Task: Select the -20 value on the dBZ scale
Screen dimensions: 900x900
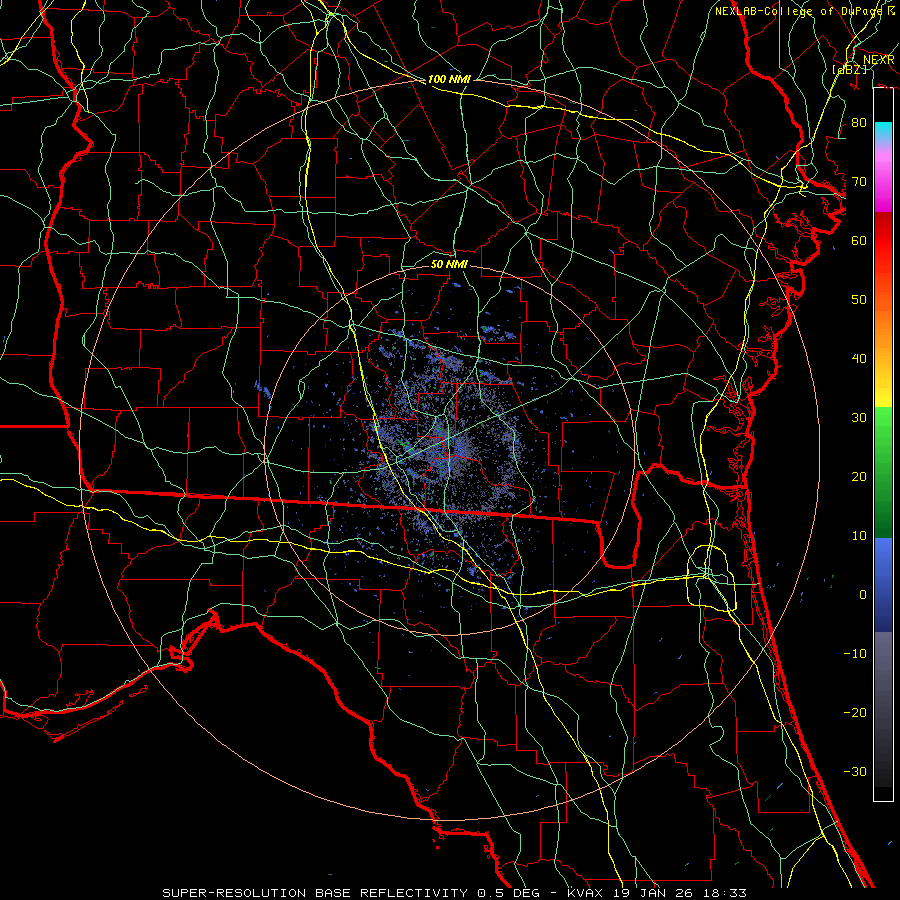Action: pos(855,713)
